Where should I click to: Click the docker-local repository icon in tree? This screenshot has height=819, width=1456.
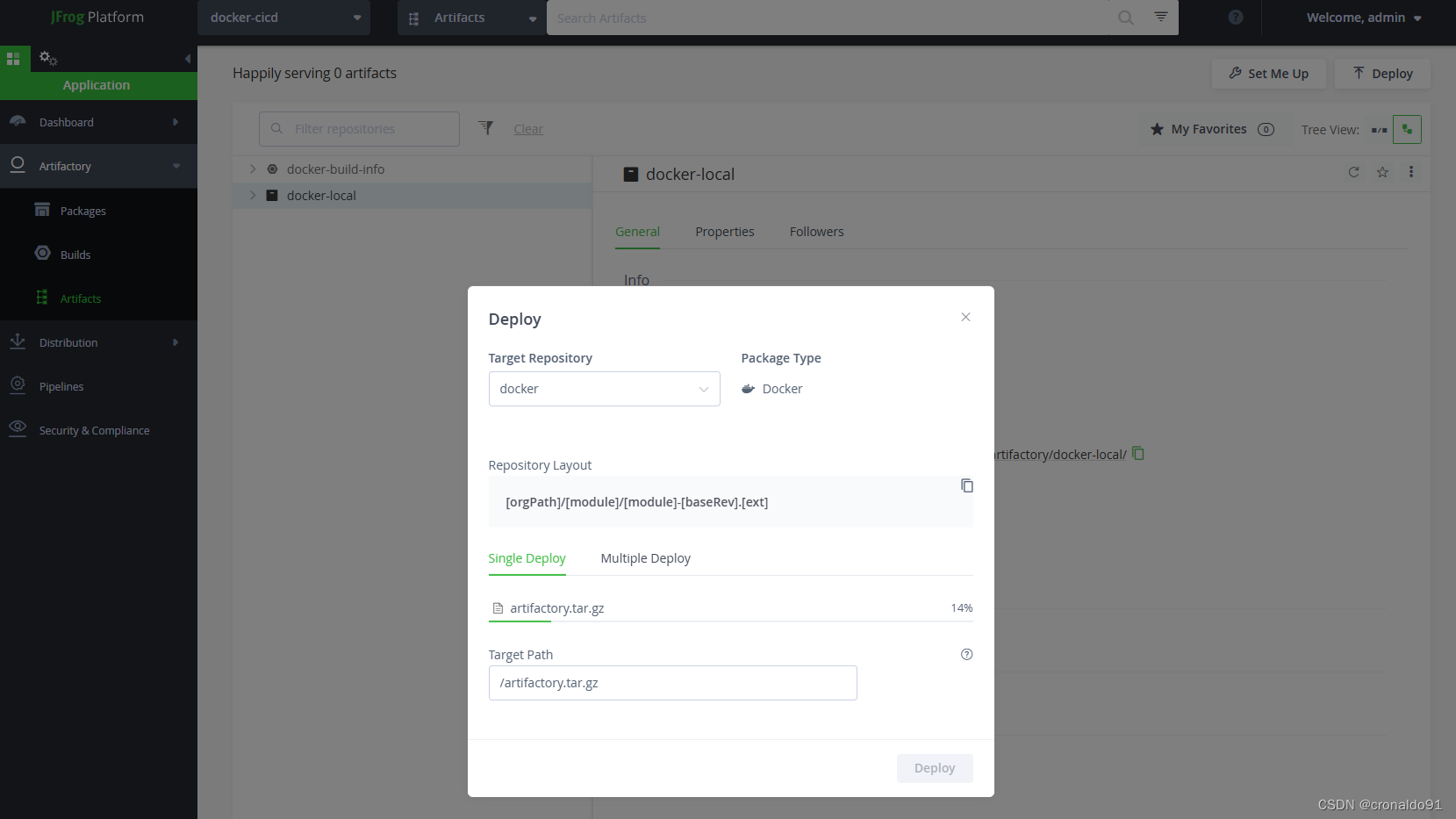[272, 196]
